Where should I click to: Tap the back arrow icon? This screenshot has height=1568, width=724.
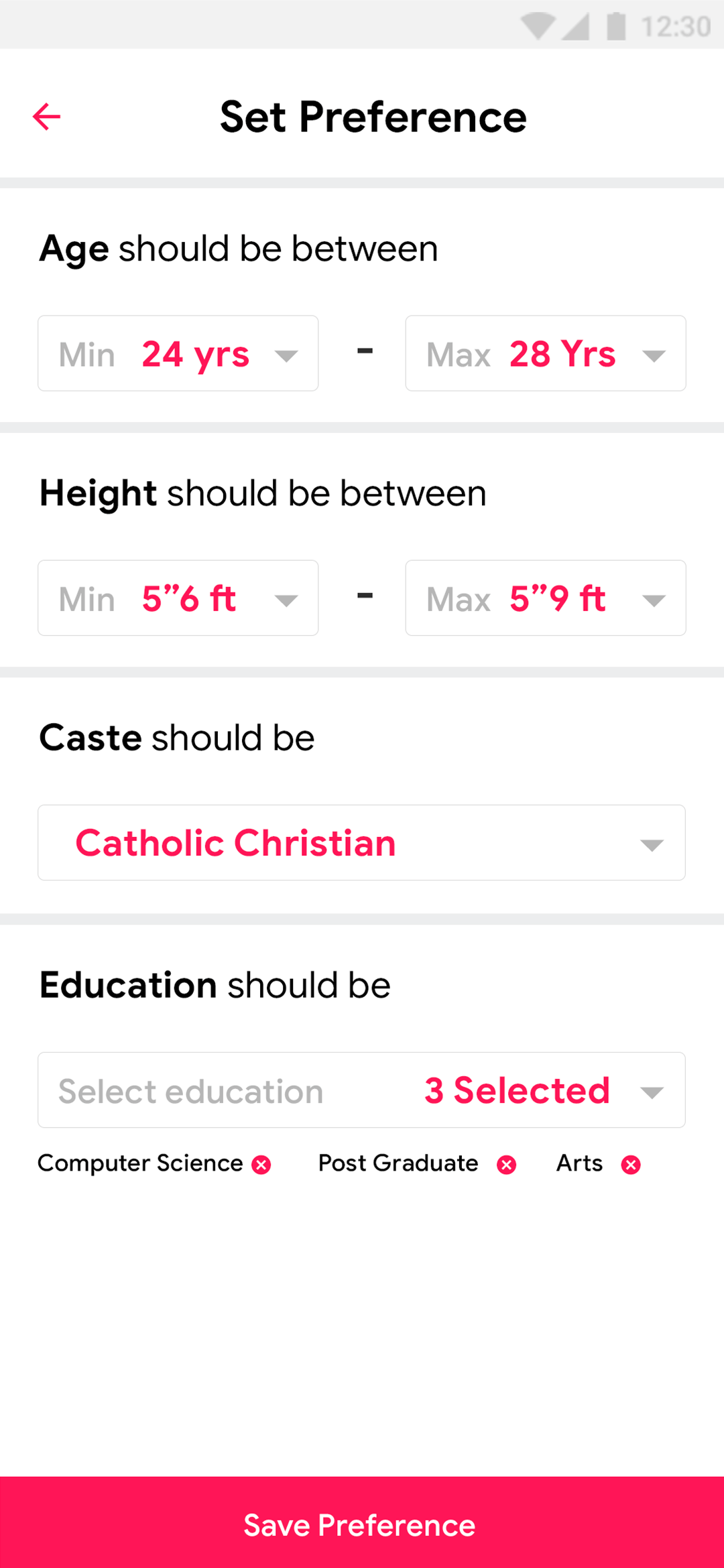pyautogui.click(x=46, y=117)
